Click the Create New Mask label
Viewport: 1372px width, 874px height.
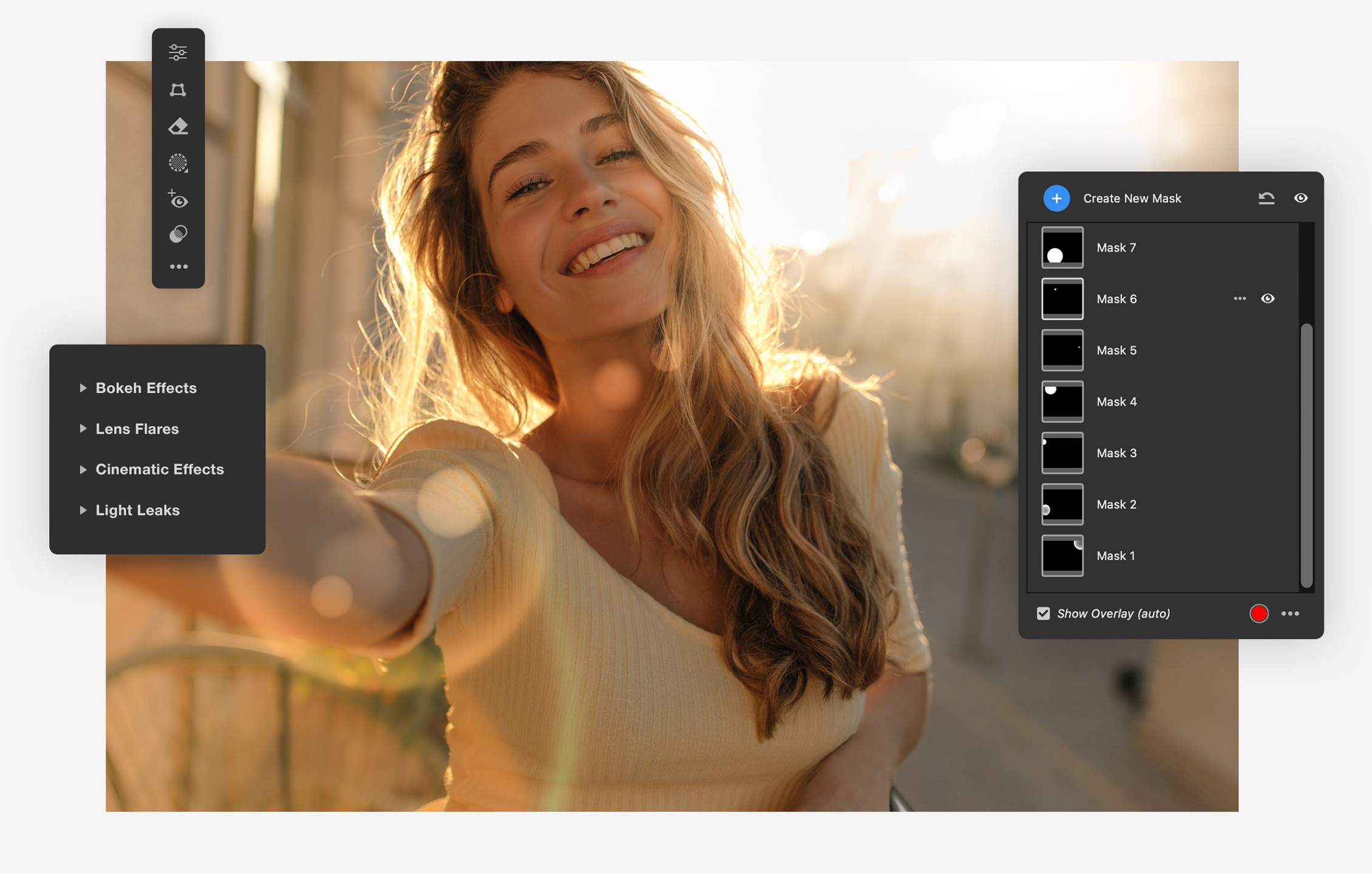point(1132,198)
